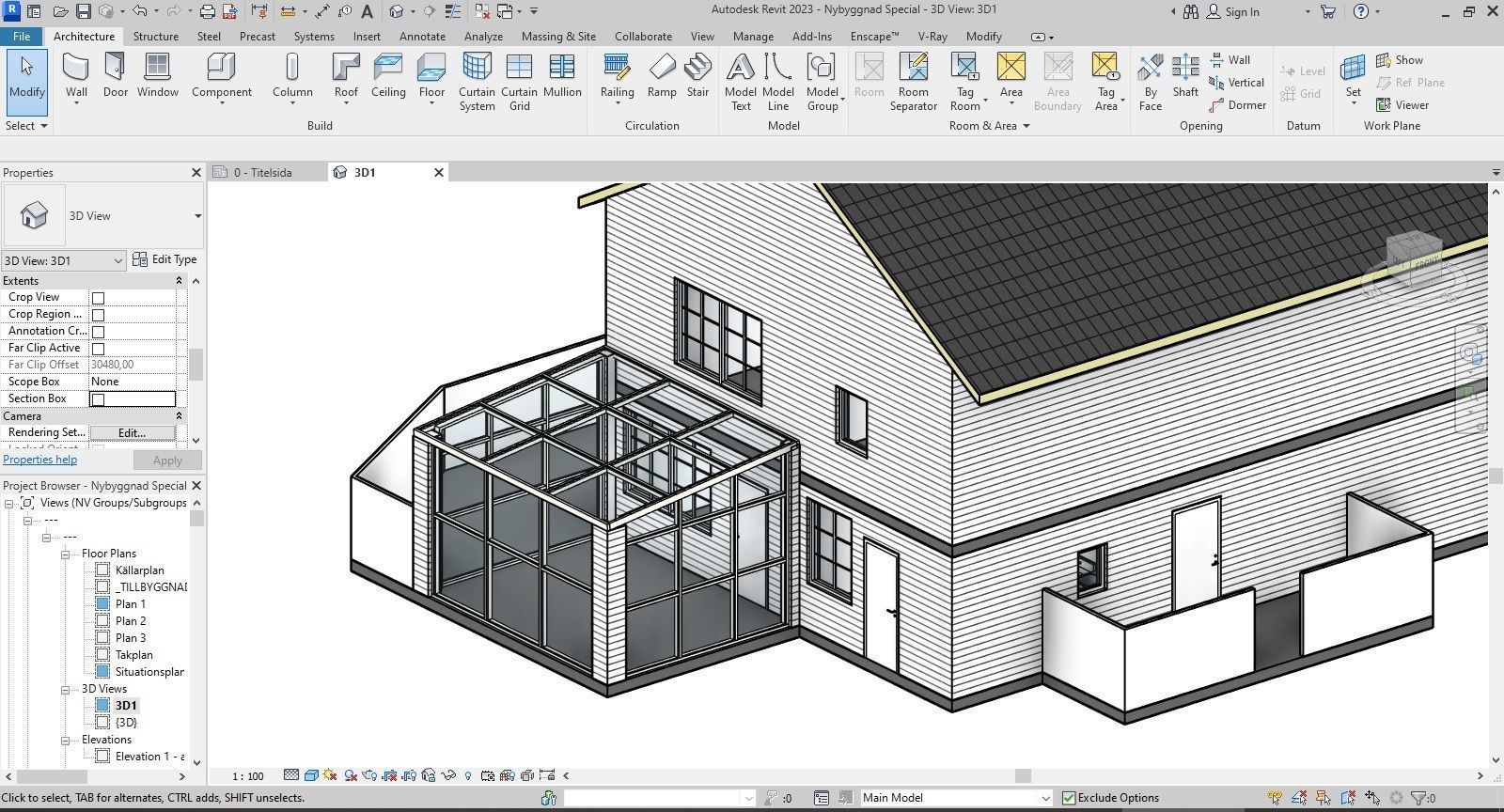Screen dimensions: 1504x812
Task: Open the File menu
Action: tap(22, 37)
